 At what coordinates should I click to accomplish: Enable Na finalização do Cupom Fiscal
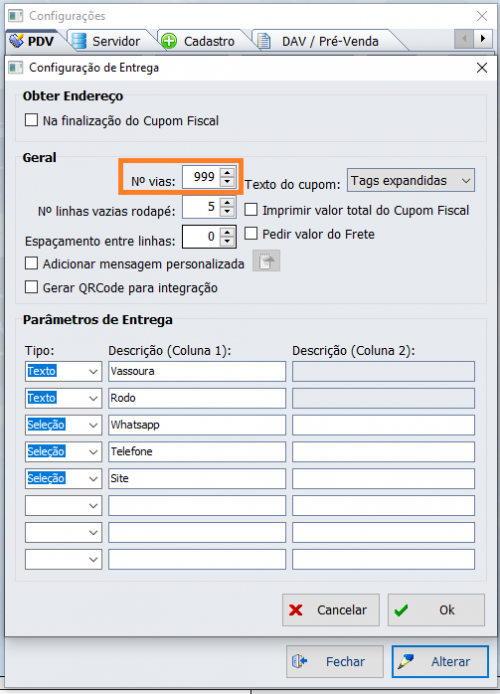31,120
